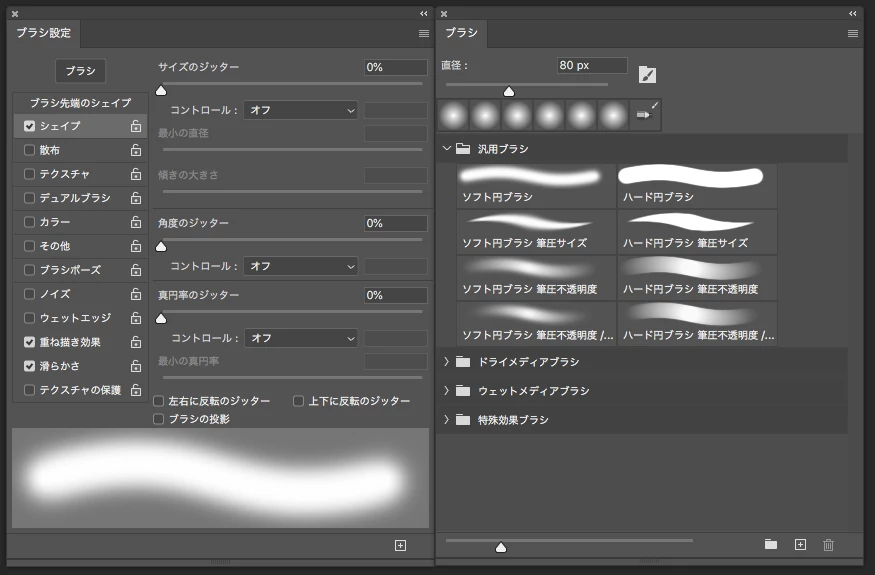This screenshot has height=575, width=875.
Task: Disable the 重ね描き効果 checkbox
Action: click(x=30, y=342)
